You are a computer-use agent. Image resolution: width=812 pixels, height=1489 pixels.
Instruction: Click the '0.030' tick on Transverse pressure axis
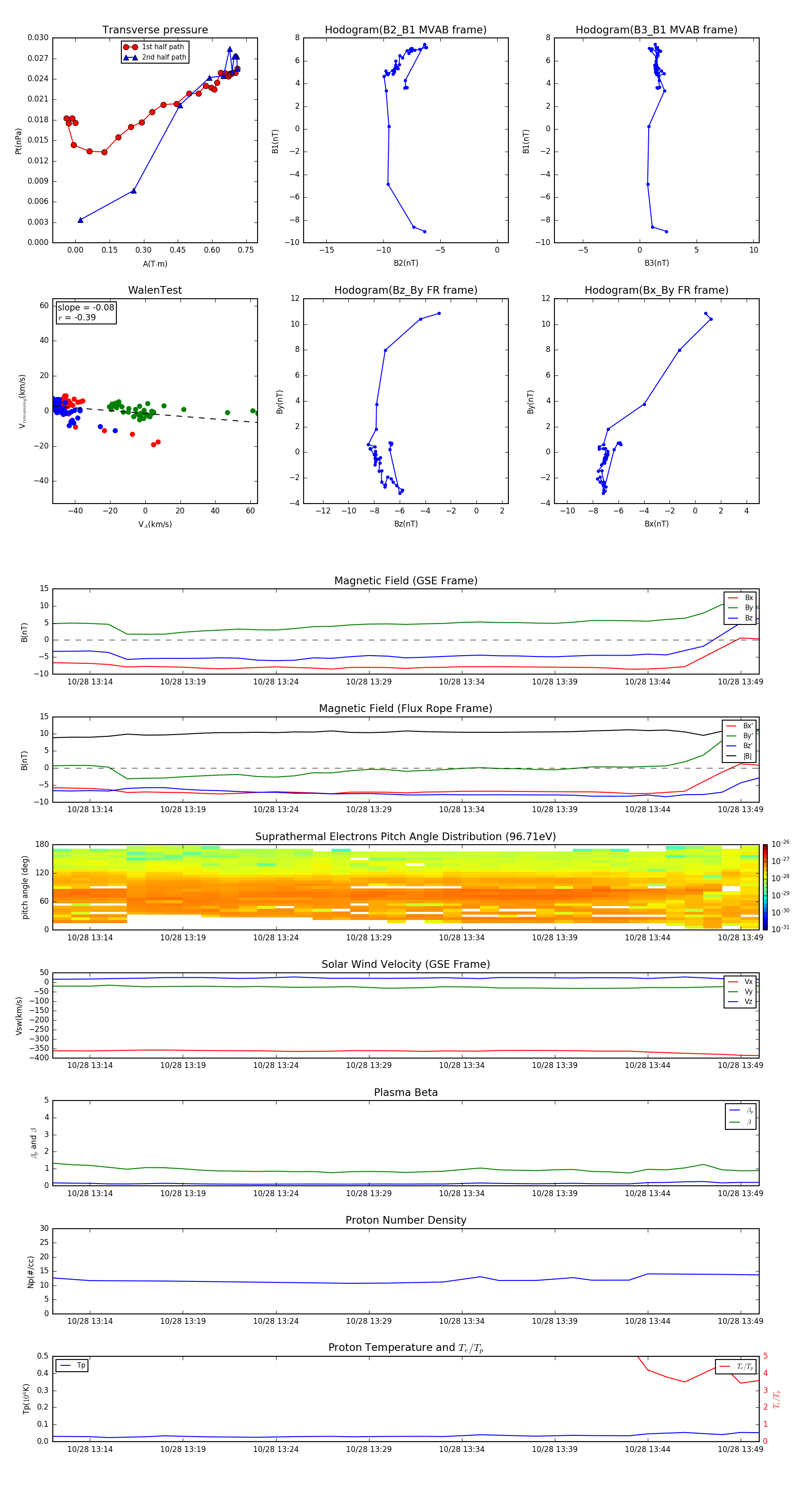click(37, 37)
